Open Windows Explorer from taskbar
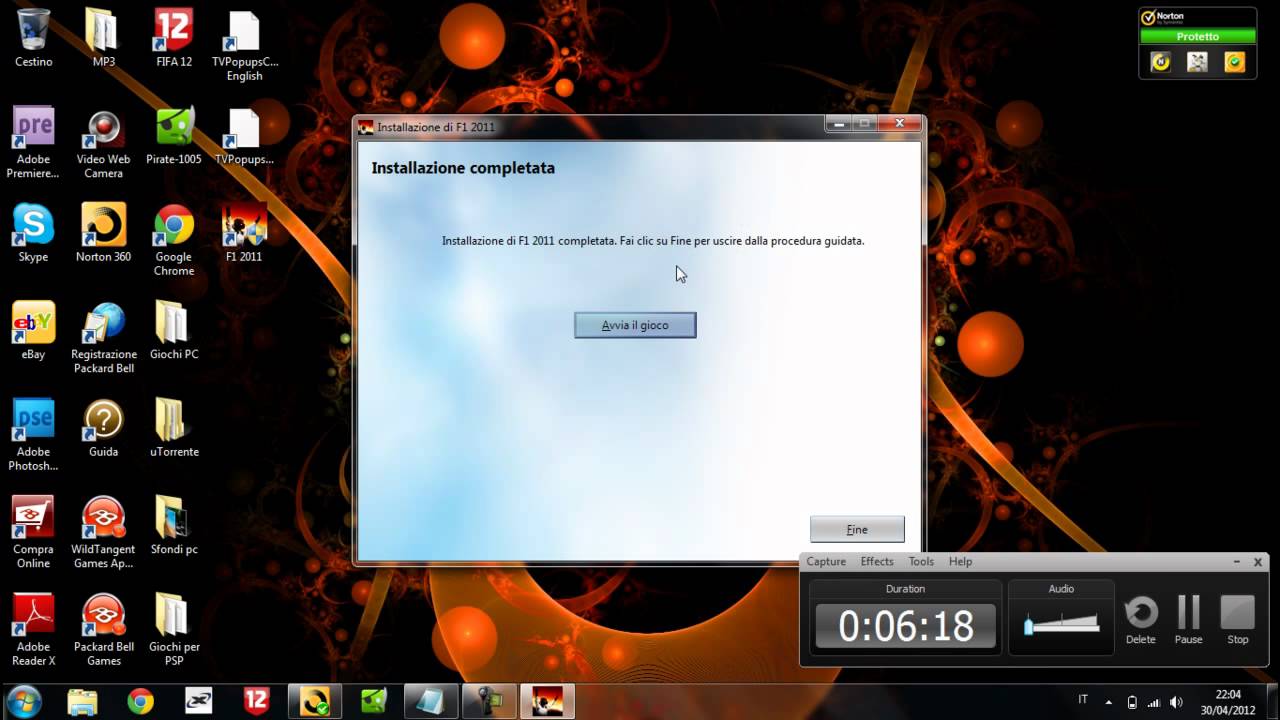The image size is (1280, 720). click(x=83, y=701)
